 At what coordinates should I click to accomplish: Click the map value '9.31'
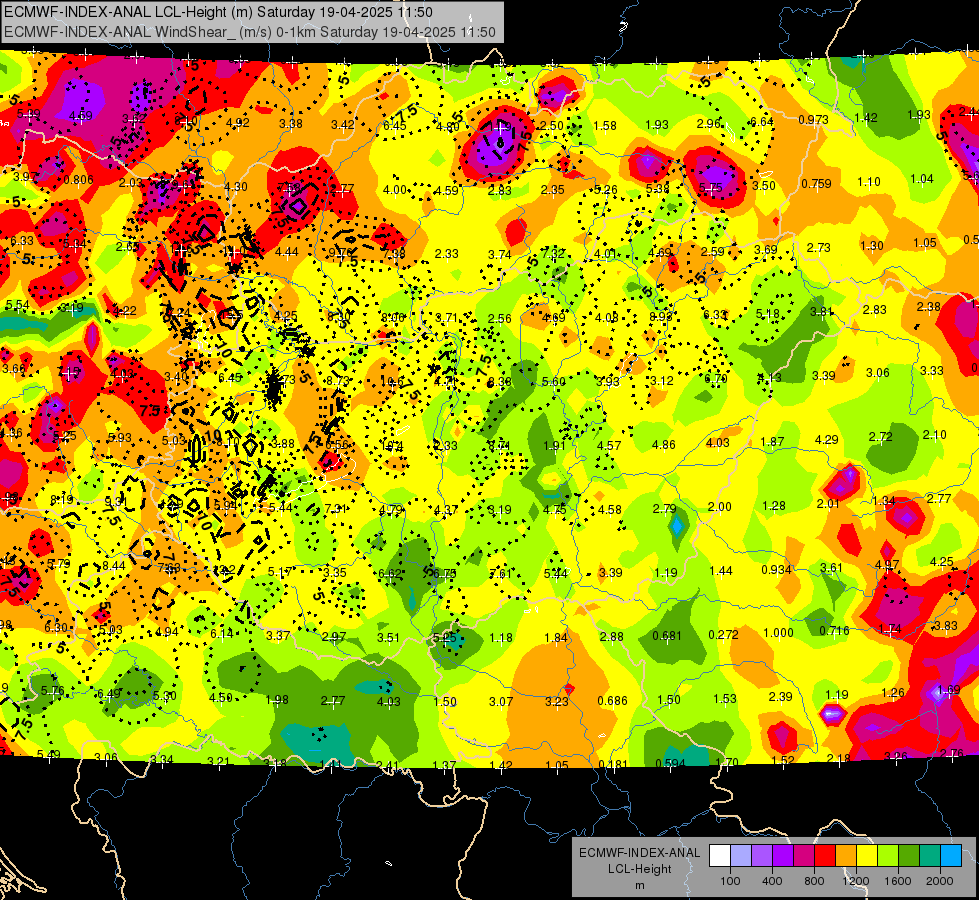click(x=116, y=502)
